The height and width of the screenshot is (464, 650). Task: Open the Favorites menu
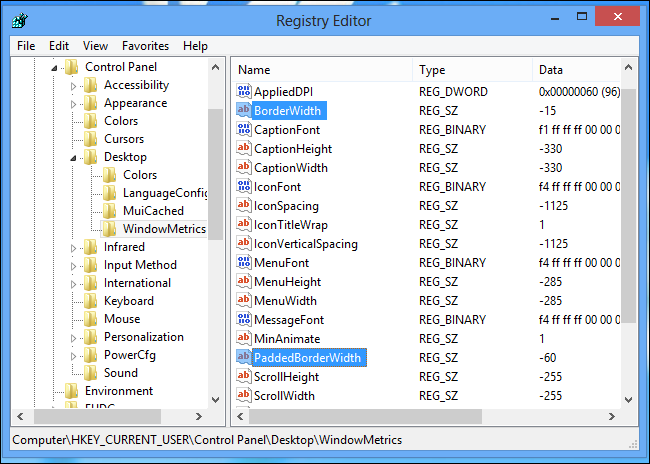pos(146,46)
